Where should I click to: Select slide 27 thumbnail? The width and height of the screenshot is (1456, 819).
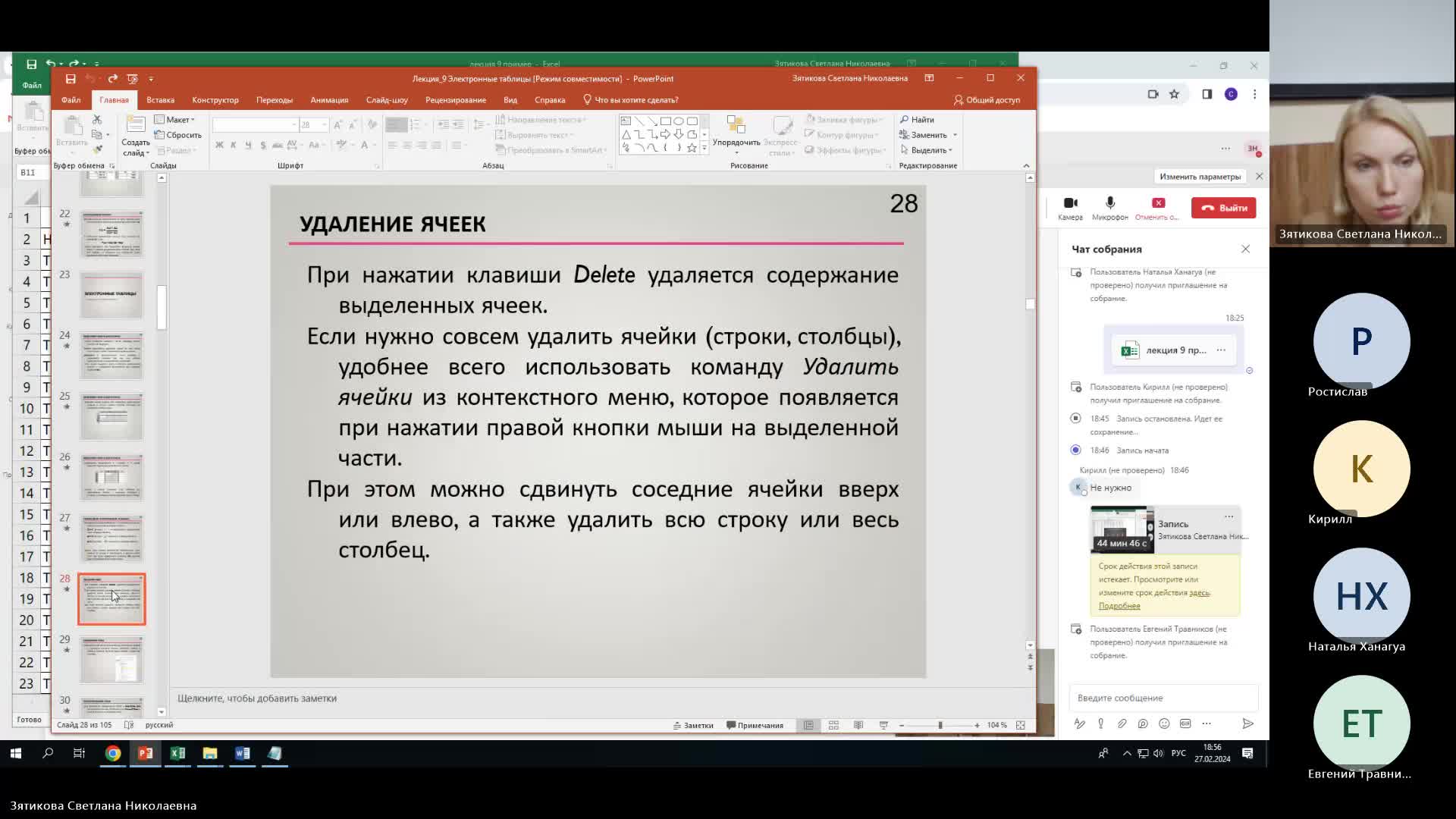point(111,538)
